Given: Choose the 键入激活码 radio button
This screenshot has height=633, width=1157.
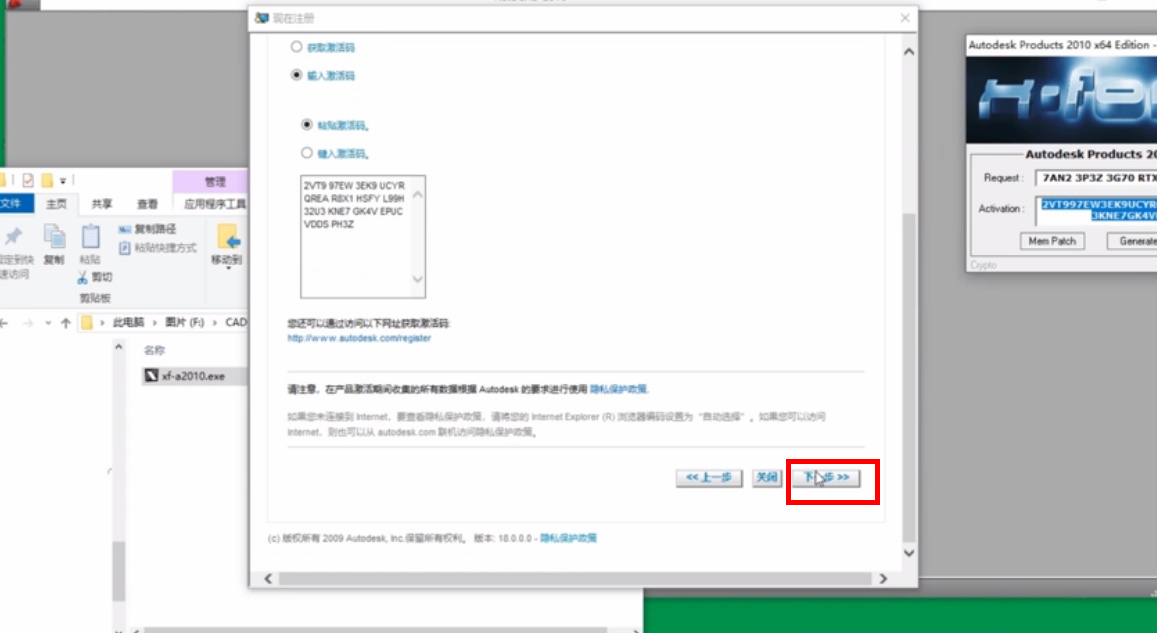Looking at the screenshot, I should [307, 153].
